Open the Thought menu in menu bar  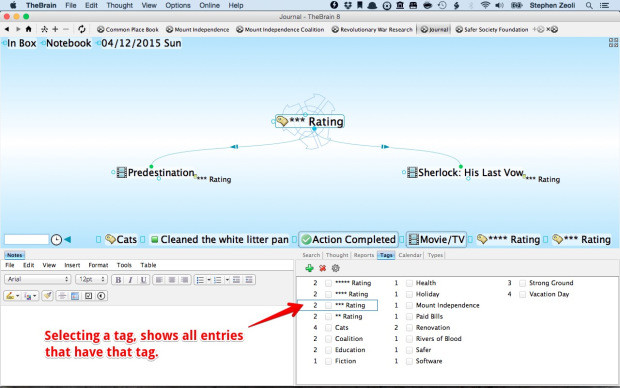pos(119,5)
